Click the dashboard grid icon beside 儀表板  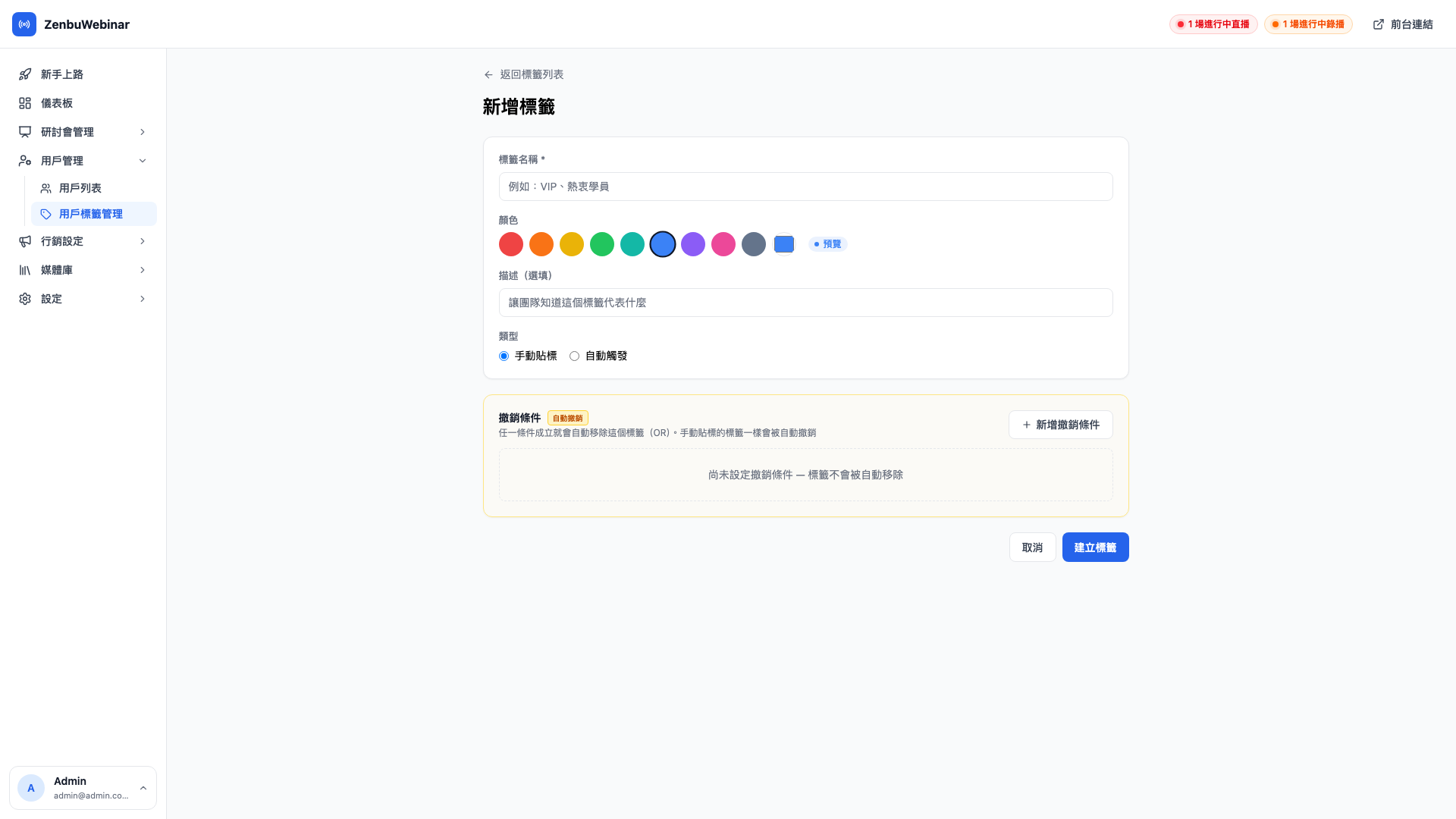(x=25, y=103)
